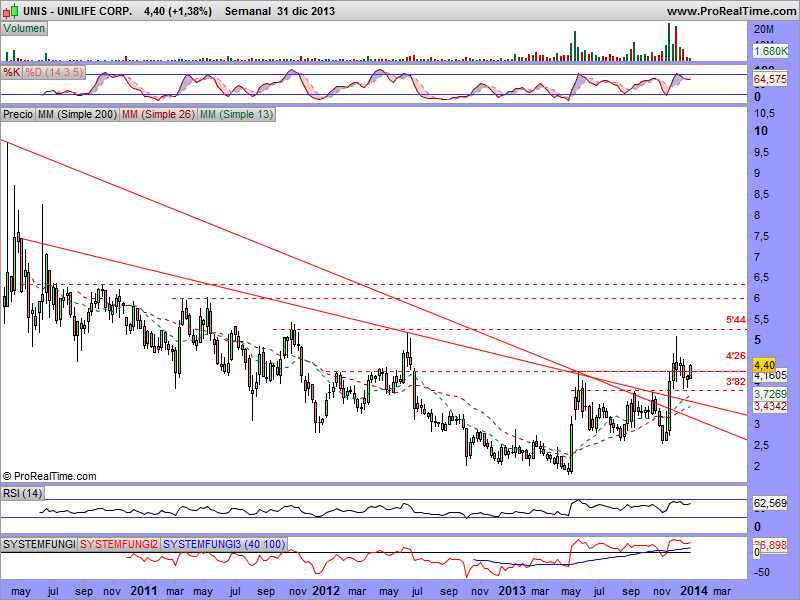Open the %K stochastic indicator label
The height and width of the screenshot is (600, 800).
11,73
